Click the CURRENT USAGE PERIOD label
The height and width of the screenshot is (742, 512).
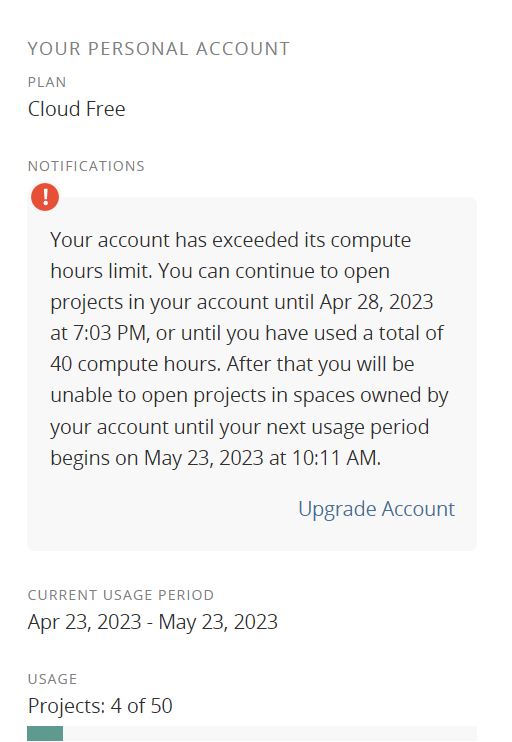click(121, 595)
